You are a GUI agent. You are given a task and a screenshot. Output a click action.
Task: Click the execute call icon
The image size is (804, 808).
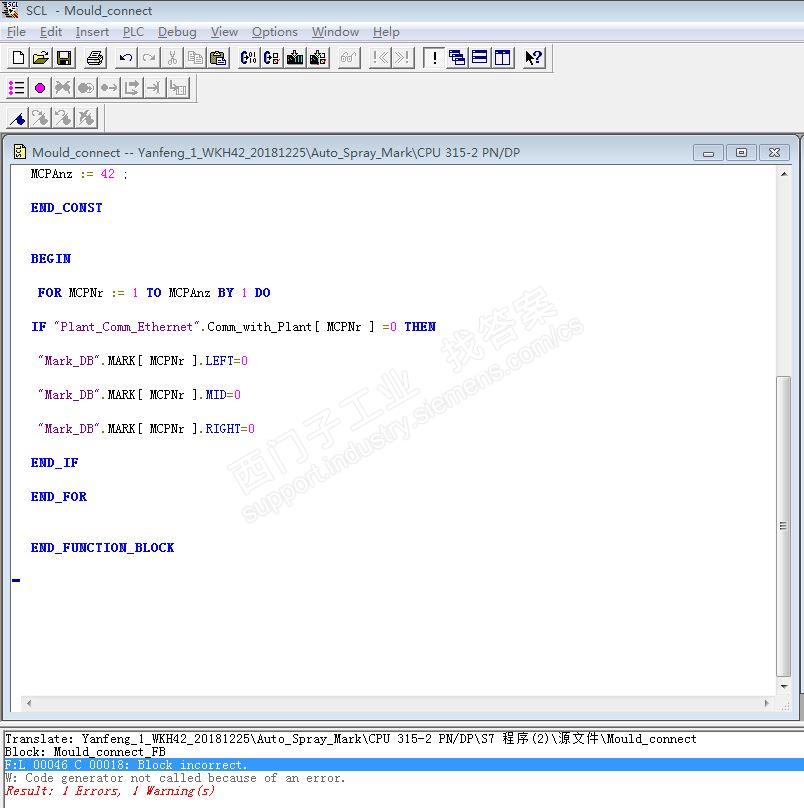coord(178,88)
